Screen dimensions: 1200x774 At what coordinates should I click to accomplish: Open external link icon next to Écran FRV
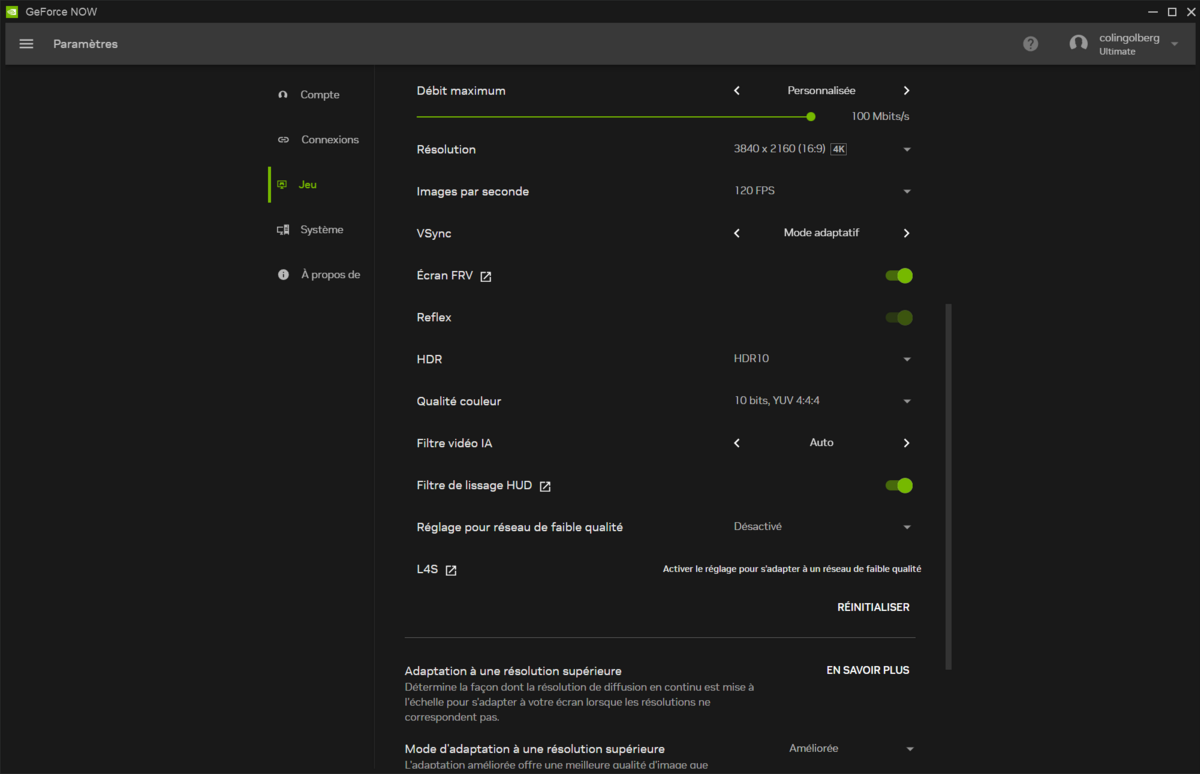tap(486, 277)
